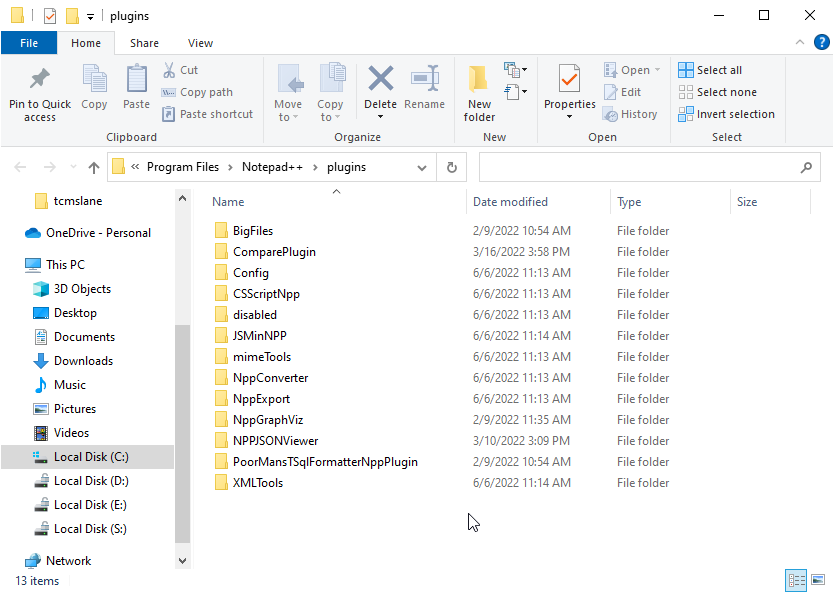Switch to Details view layout icon
Viewport: 834px width, 593px height.
(796, 580)
